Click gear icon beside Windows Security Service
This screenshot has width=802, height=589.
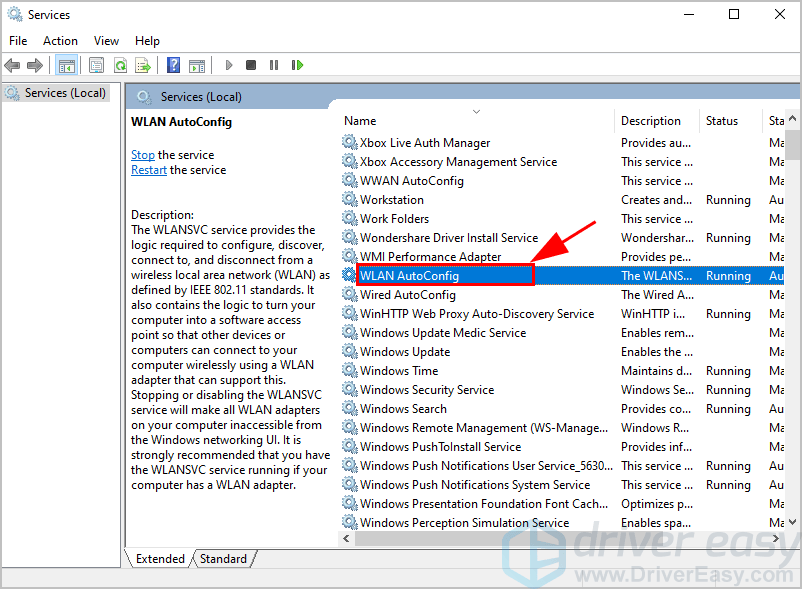click(x=350, y=390)
